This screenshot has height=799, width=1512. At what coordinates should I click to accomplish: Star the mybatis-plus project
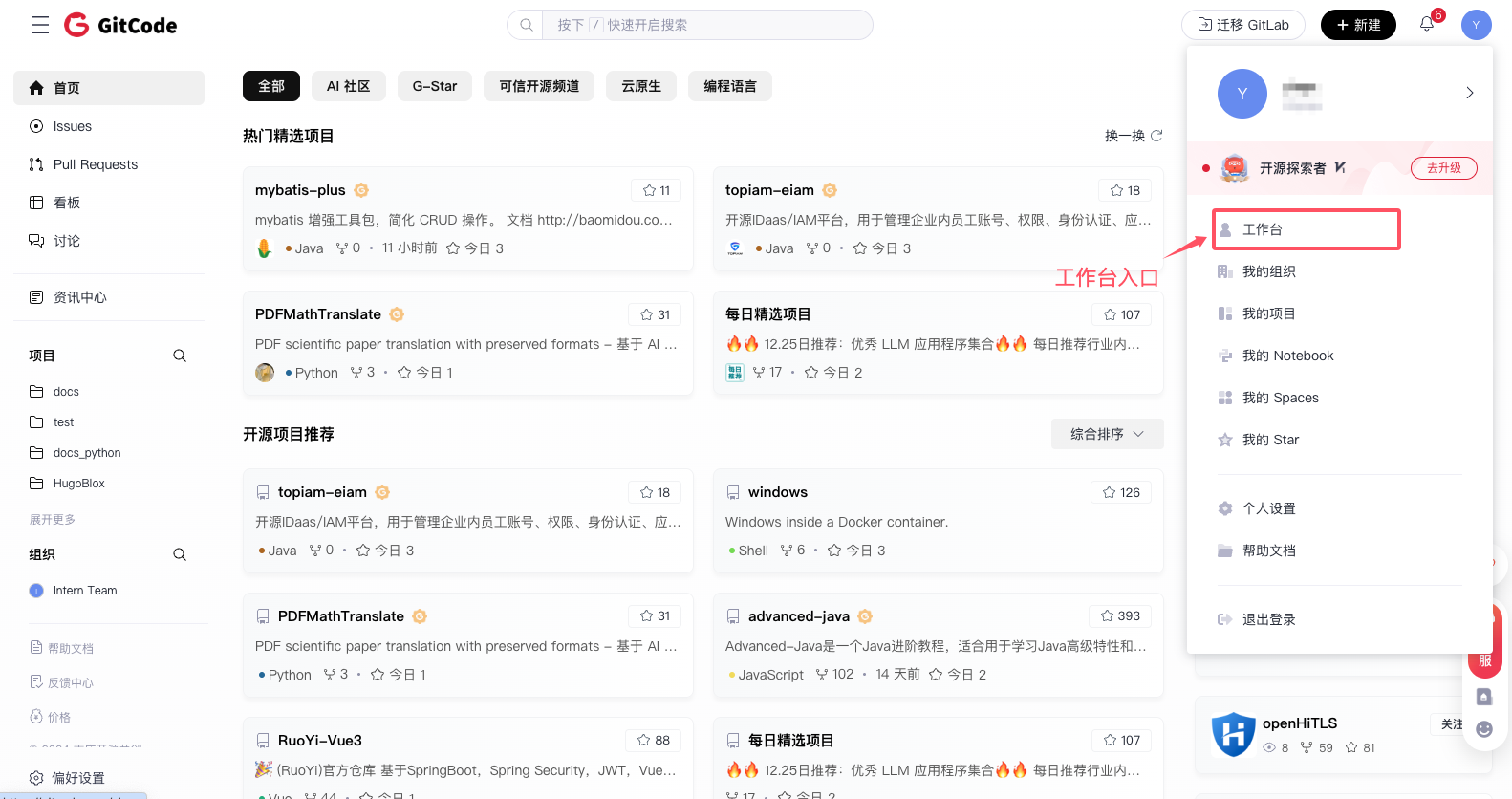point(656,190)
